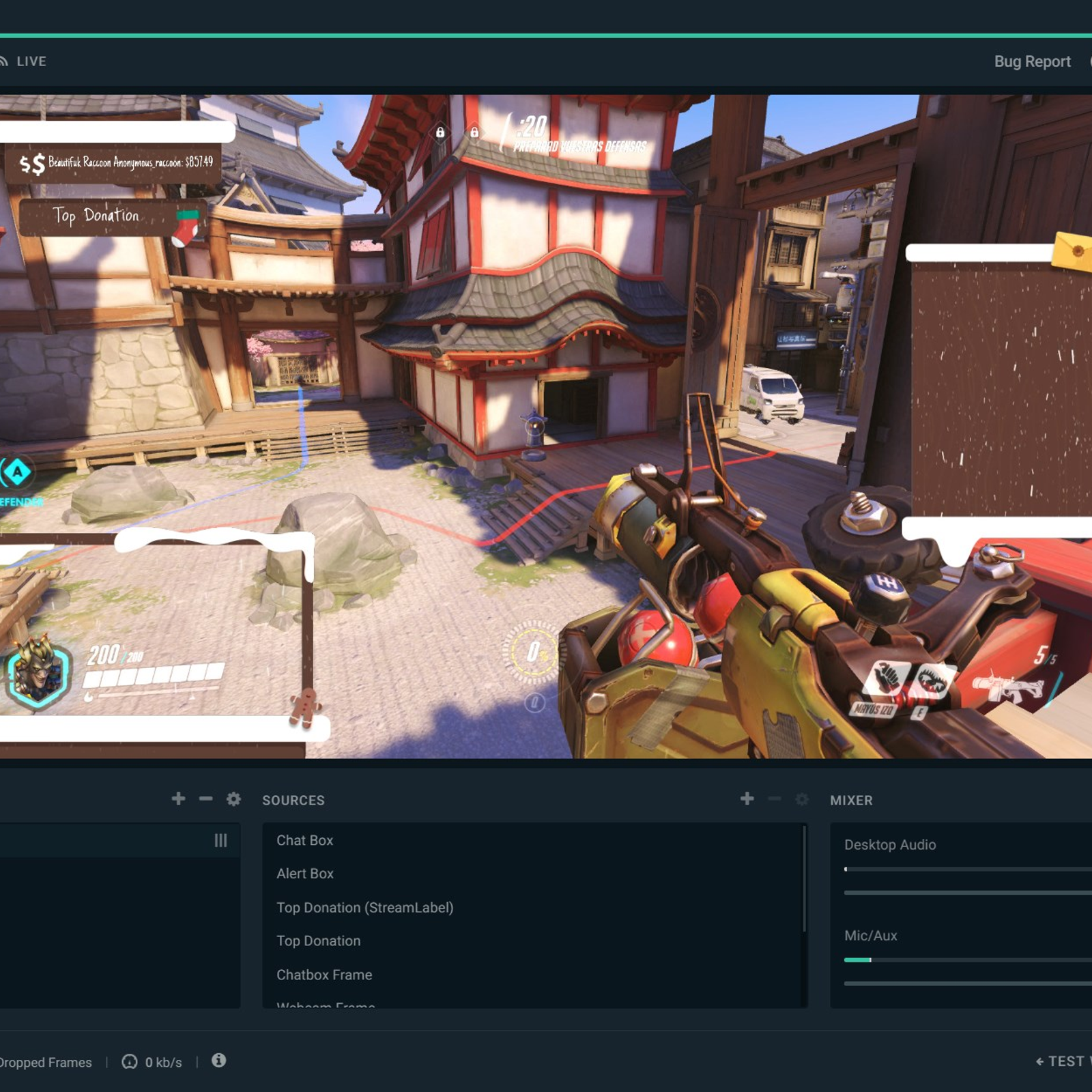Screen dimensions: 1092x1092
Task: Click the MIXER panel heading
Action: point(851,800)
